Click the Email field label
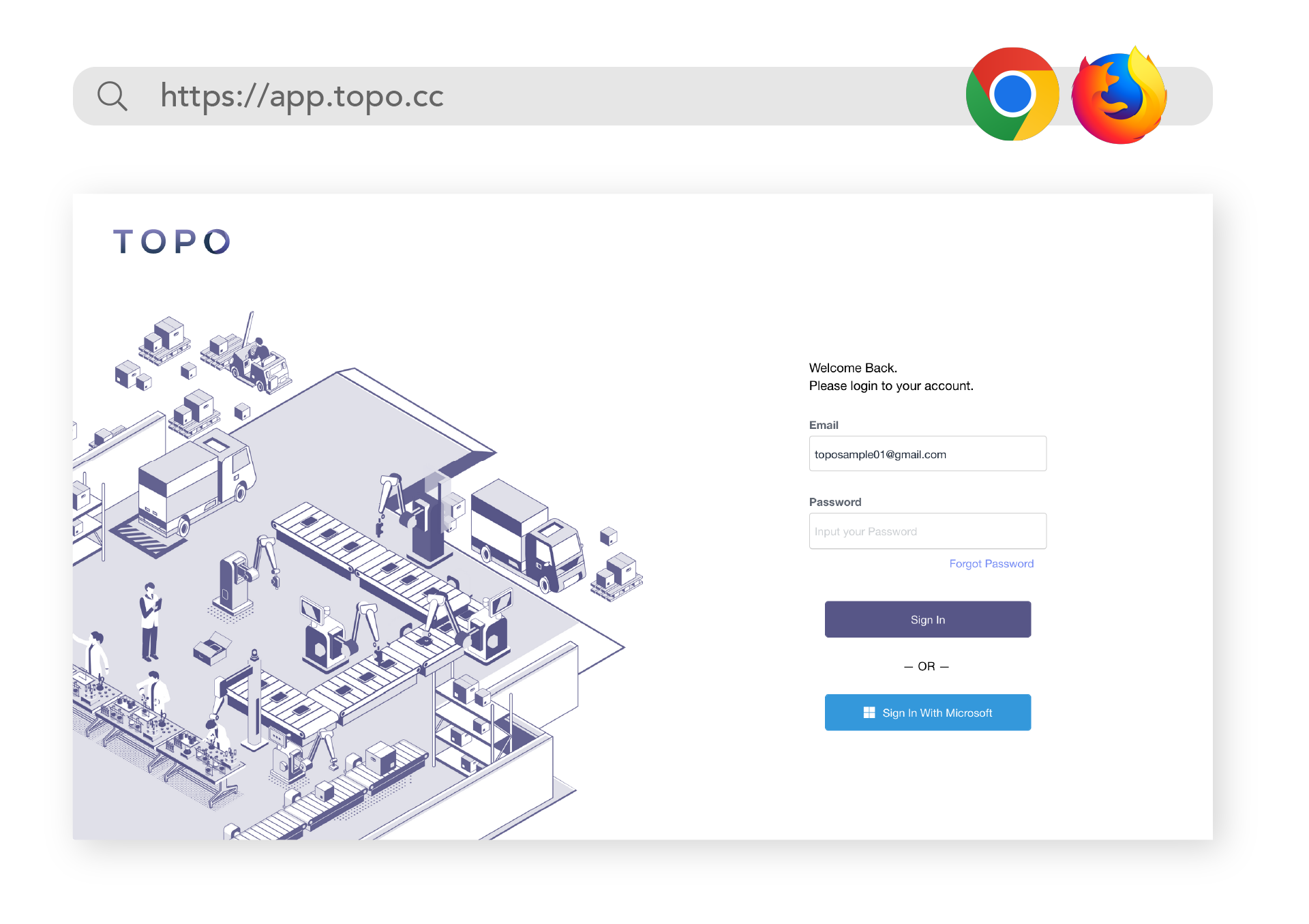 pyautogui.click(x=823, y=425)
